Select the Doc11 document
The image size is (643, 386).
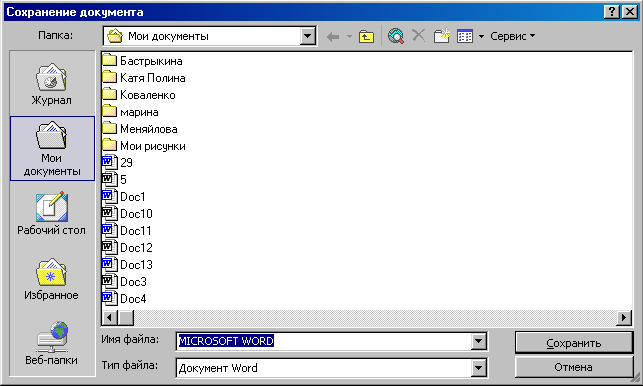click(127, 231)
